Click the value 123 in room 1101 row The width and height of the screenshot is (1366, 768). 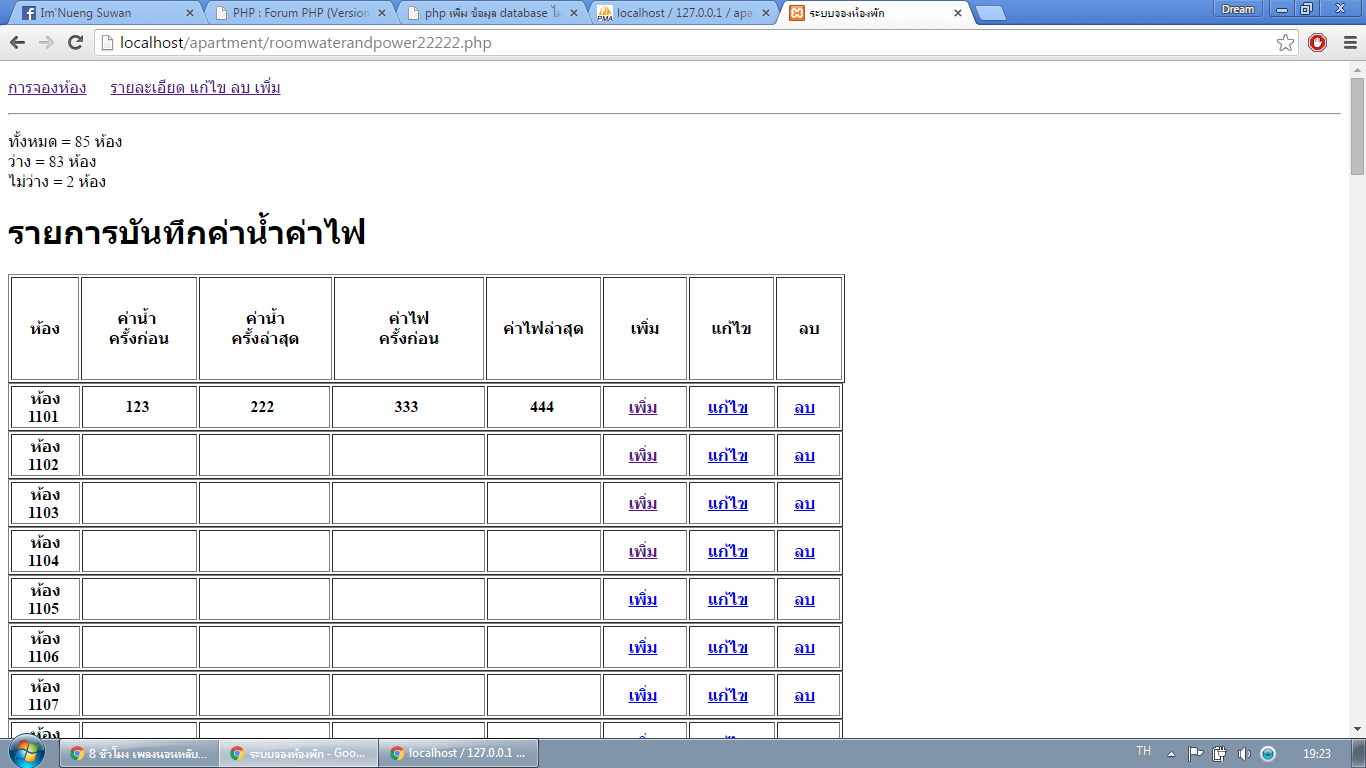pos(138,407)
